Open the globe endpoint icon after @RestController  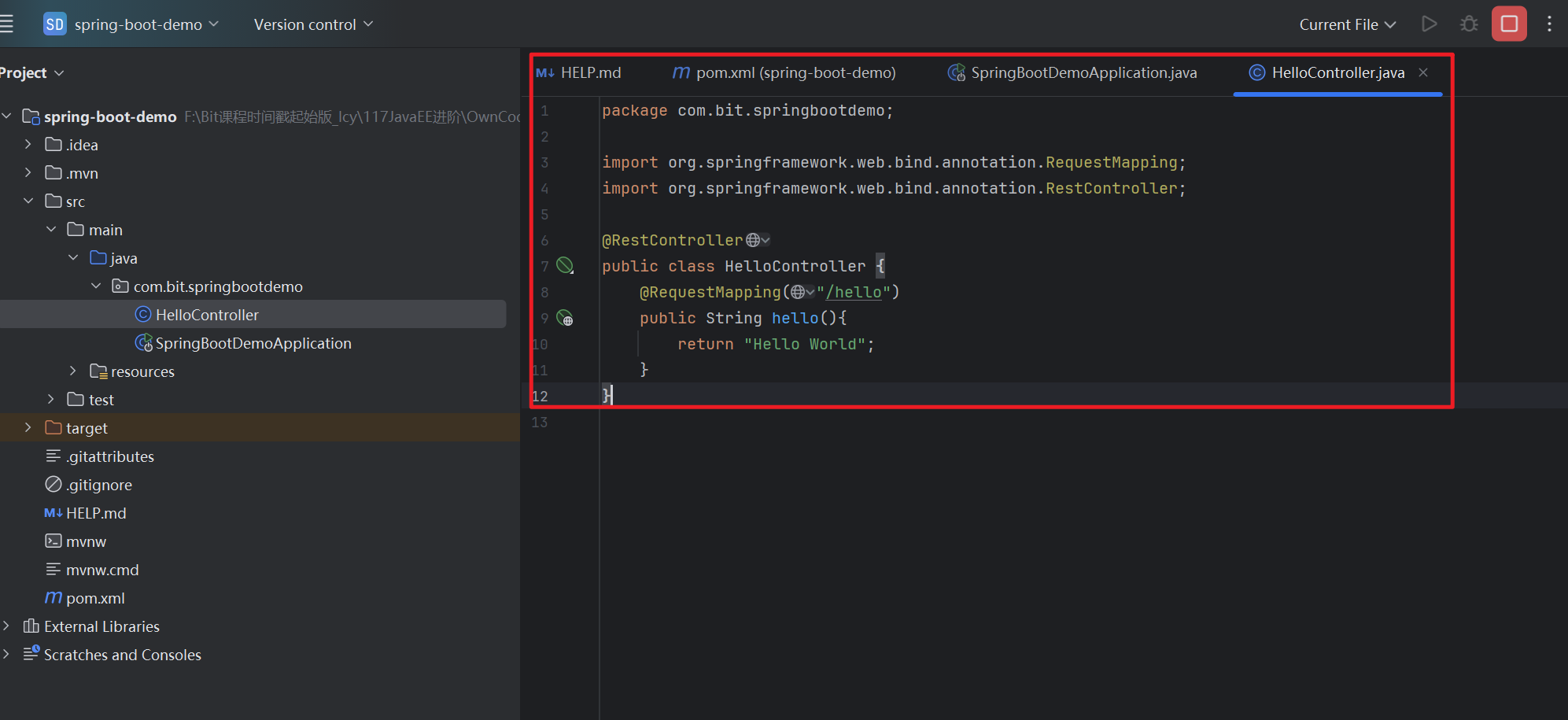coord(758,240)
